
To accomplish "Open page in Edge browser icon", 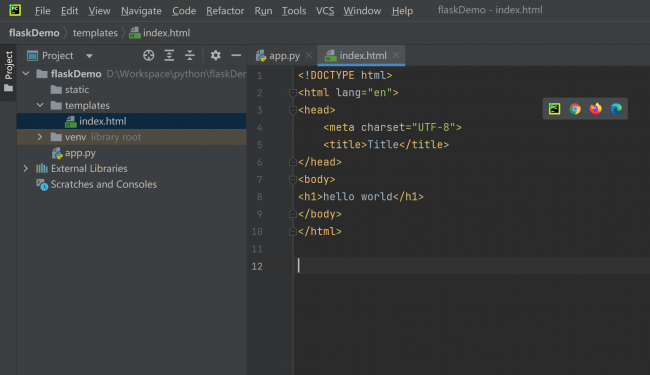I will [616, 109].
